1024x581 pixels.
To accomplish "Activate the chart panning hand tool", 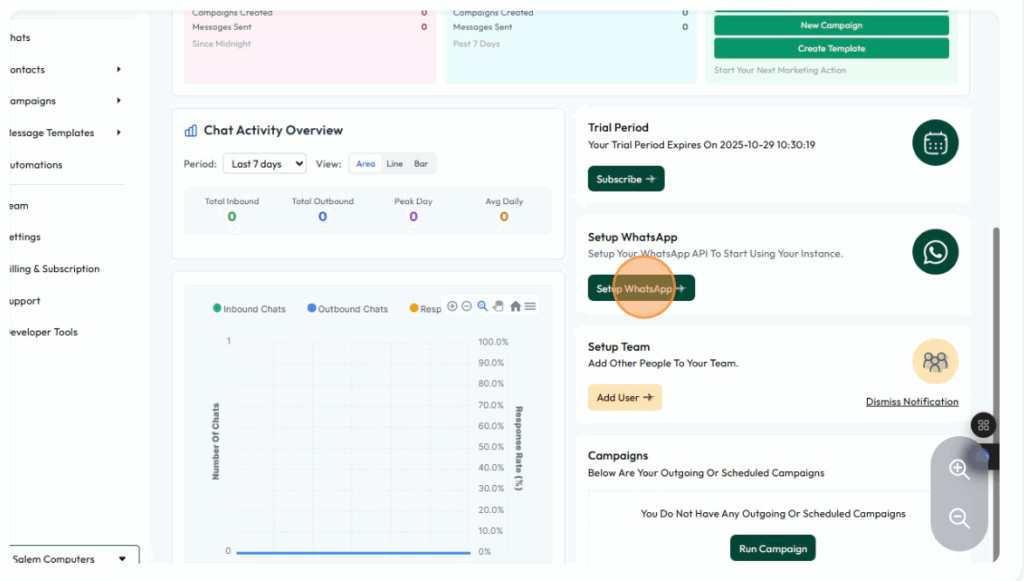I will point(498,306).
